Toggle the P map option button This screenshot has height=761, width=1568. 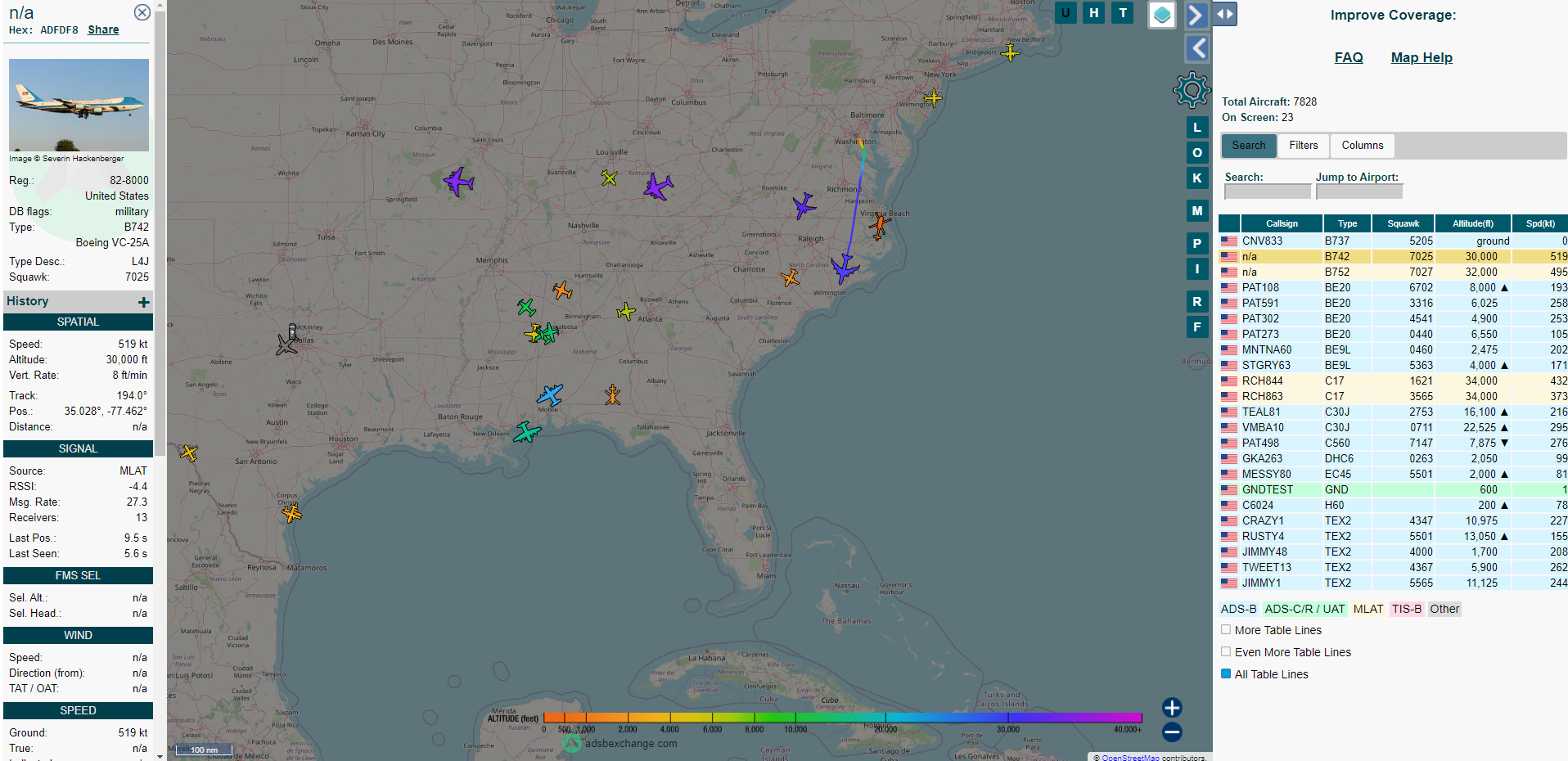(1197, 244)
